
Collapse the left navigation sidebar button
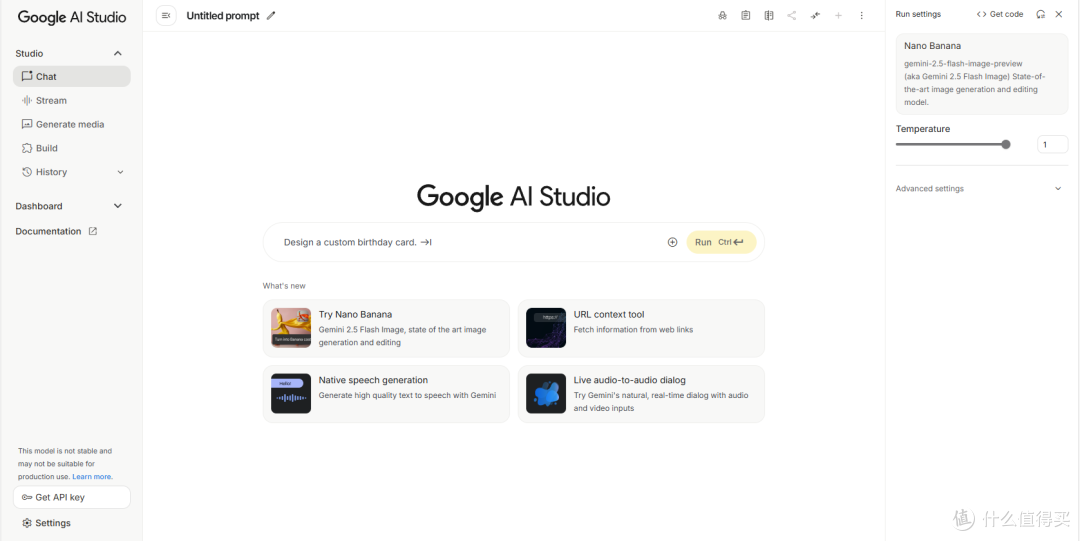[166, 15]
